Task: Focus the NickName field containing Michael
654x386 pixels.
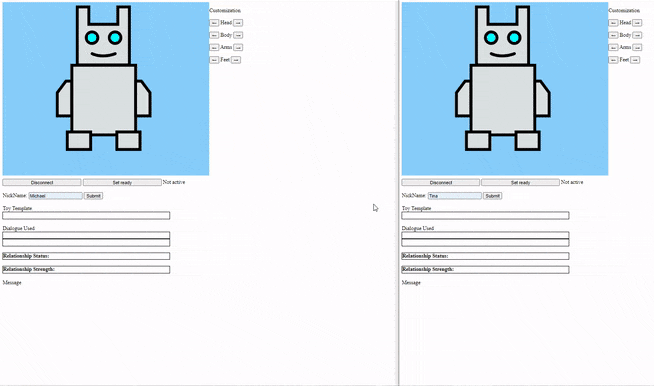Action: 55,196
